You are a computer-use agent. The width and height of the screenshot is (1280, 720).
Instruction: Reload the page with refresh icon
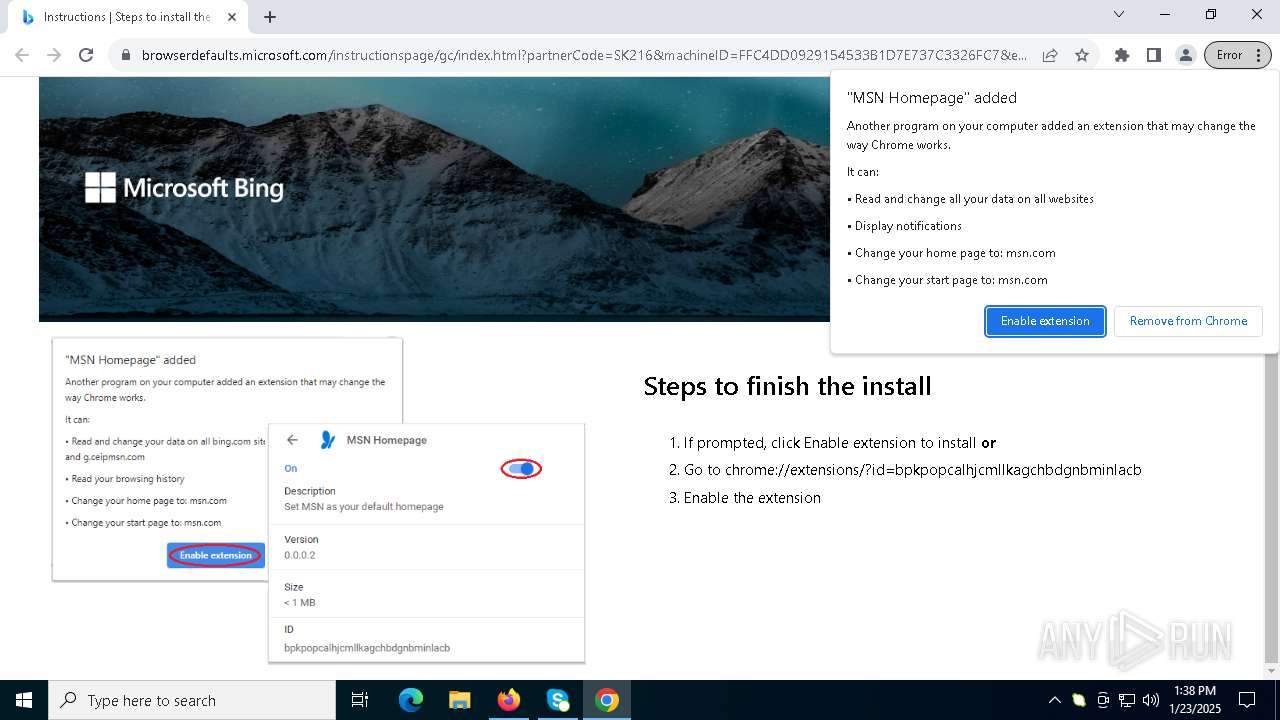point(86,55)
